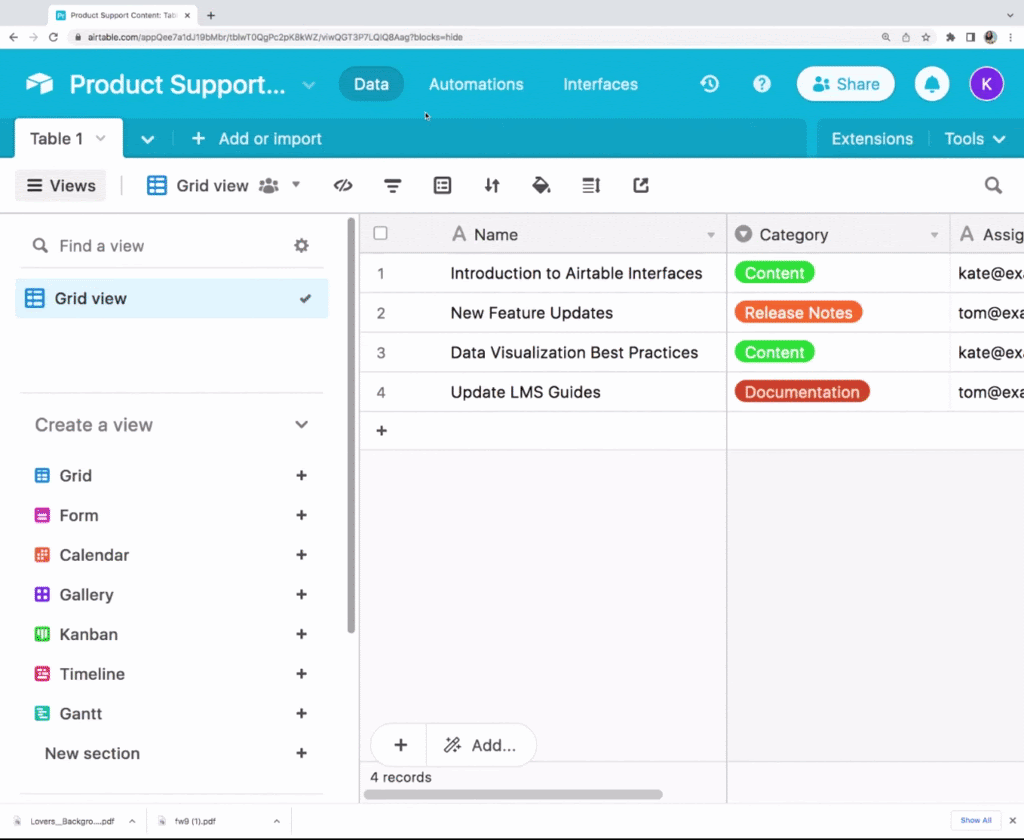Add a new Gallery view plus
Viewport: 1024px width, 840px height.
(301, 594)
